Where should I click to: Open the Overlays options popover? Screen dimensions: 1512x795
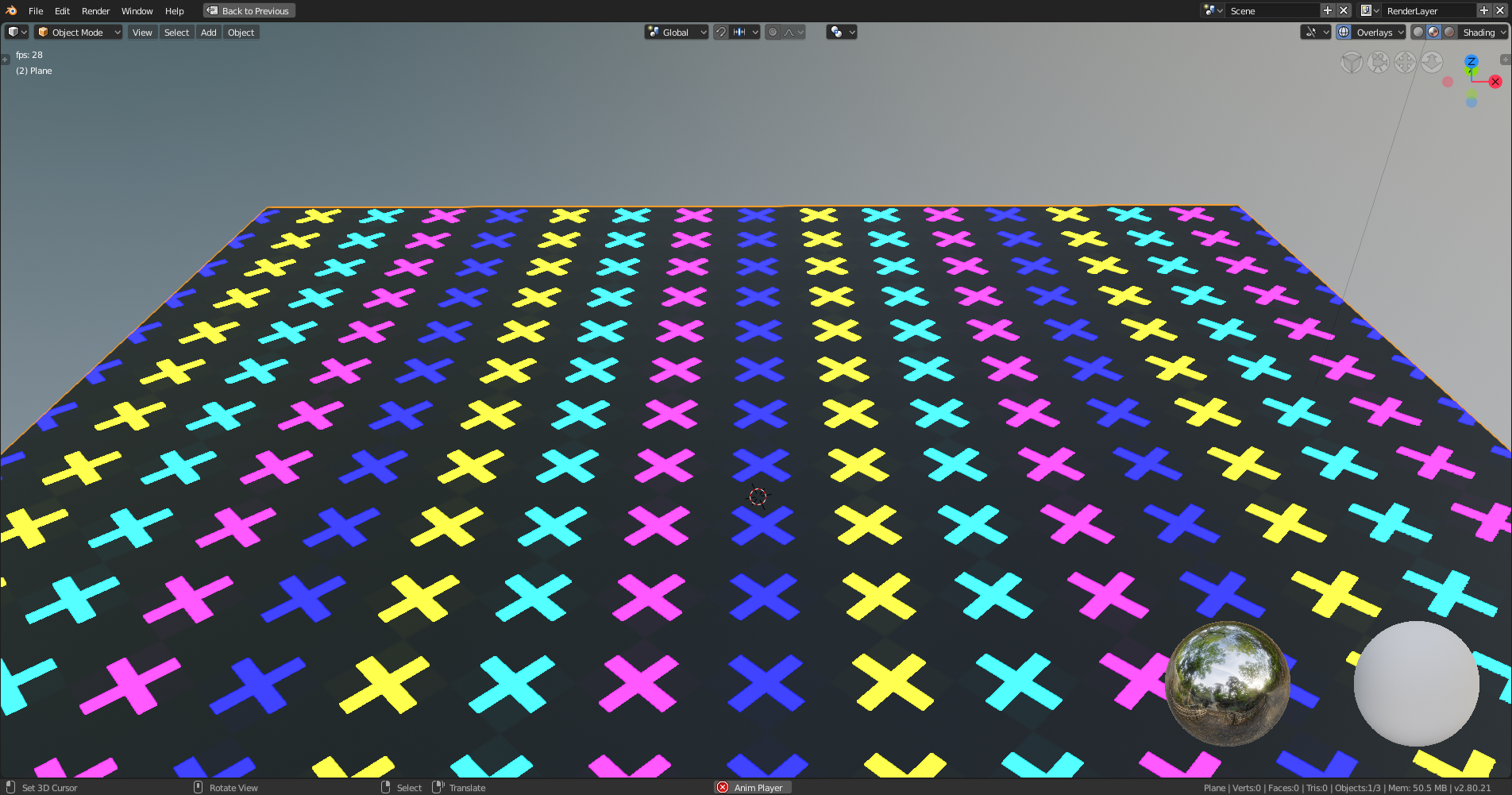[x=1379, y=33]
